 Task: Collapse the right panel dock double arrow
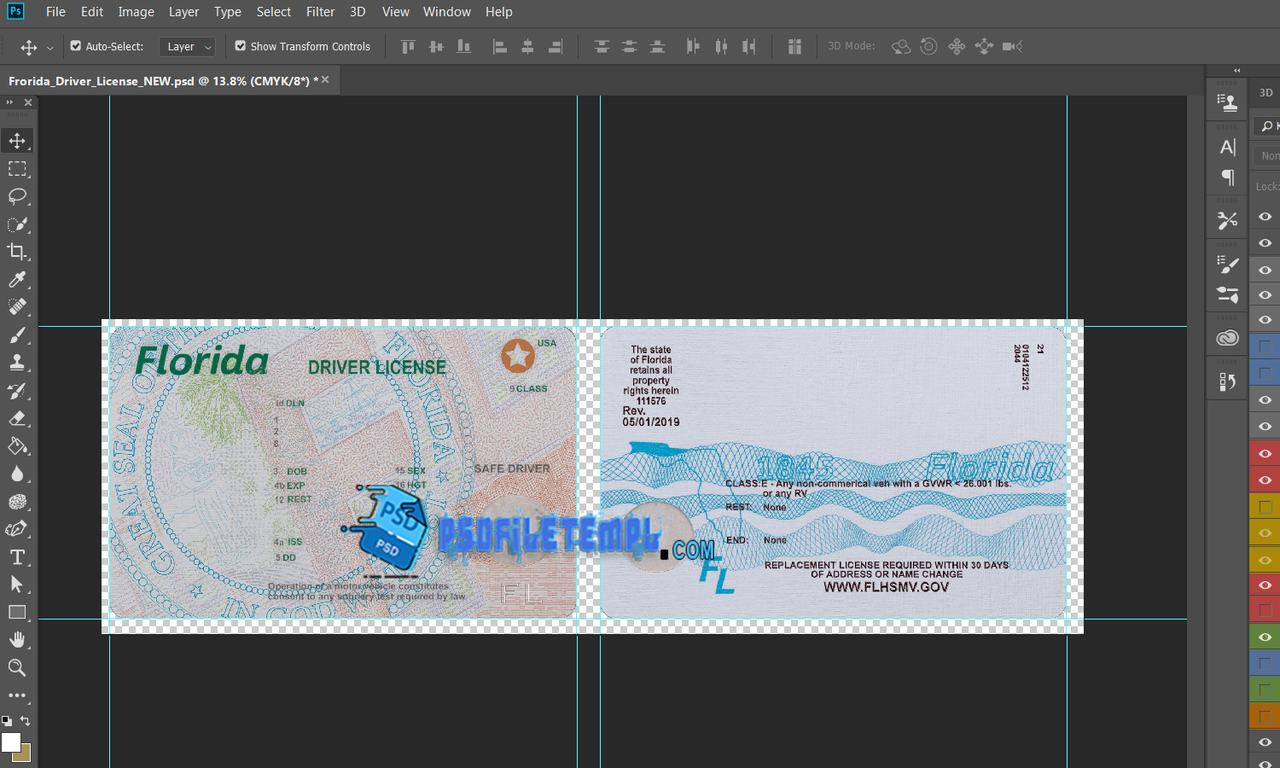(x=1237, y=71)
